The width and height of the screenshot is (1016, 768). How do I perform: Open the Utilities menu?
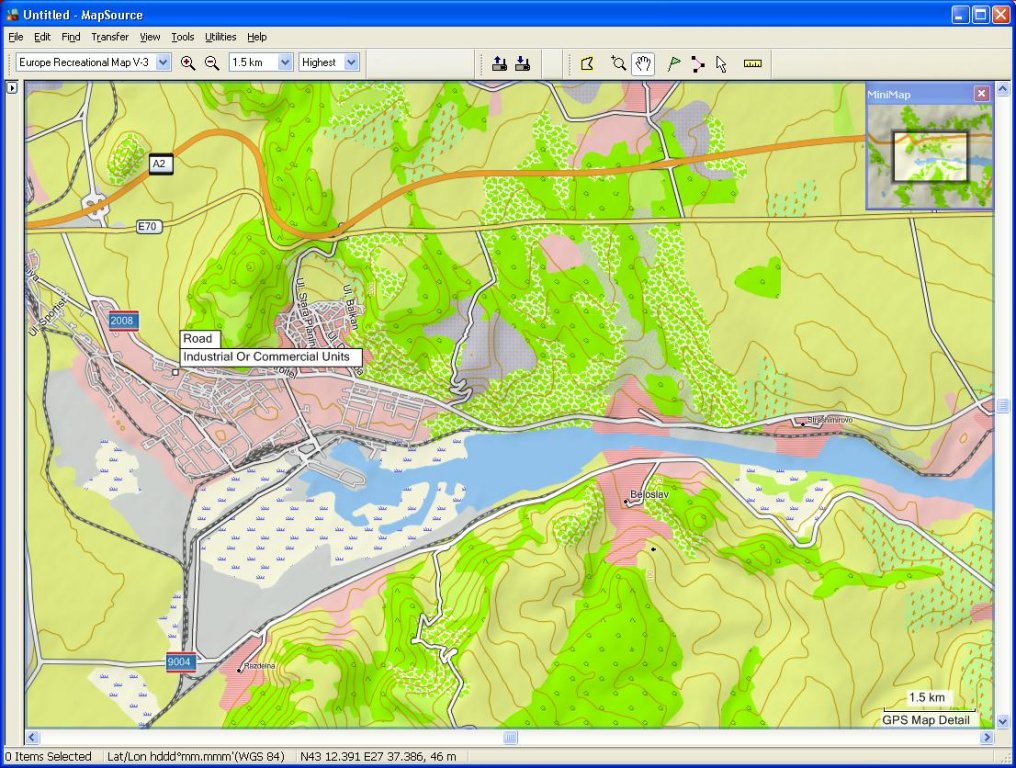click(220, 37)
